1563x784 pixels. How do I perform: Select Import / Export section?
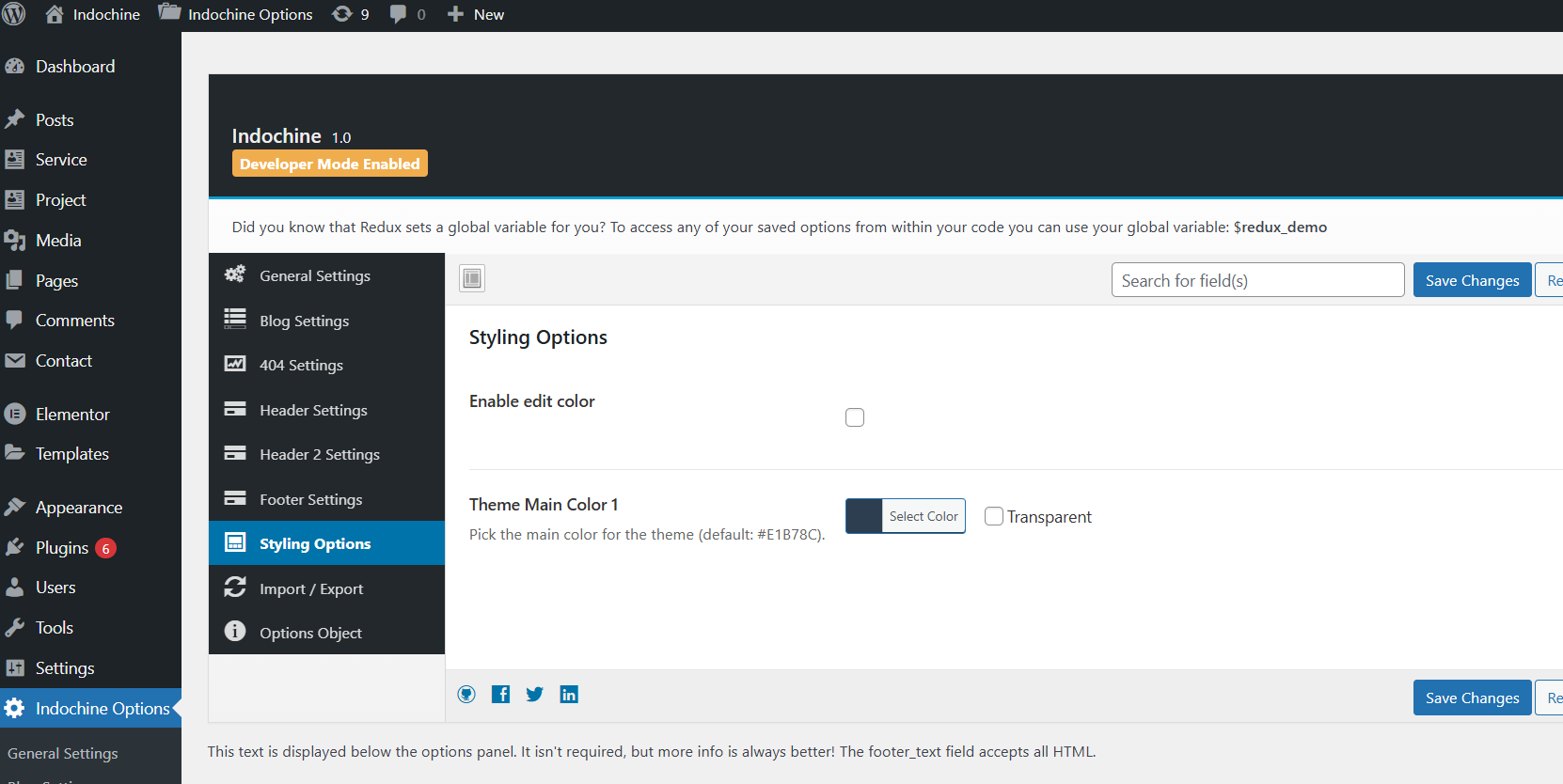pos(310,588)
